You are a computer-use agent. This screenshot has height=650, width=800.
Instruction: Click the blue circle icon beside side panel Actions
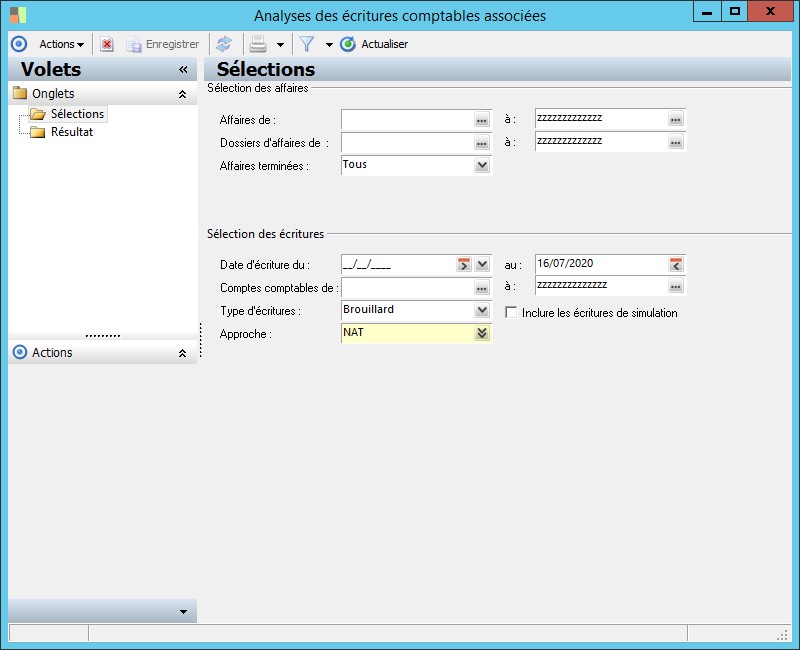pyautogui.click(x=20, y=352)
